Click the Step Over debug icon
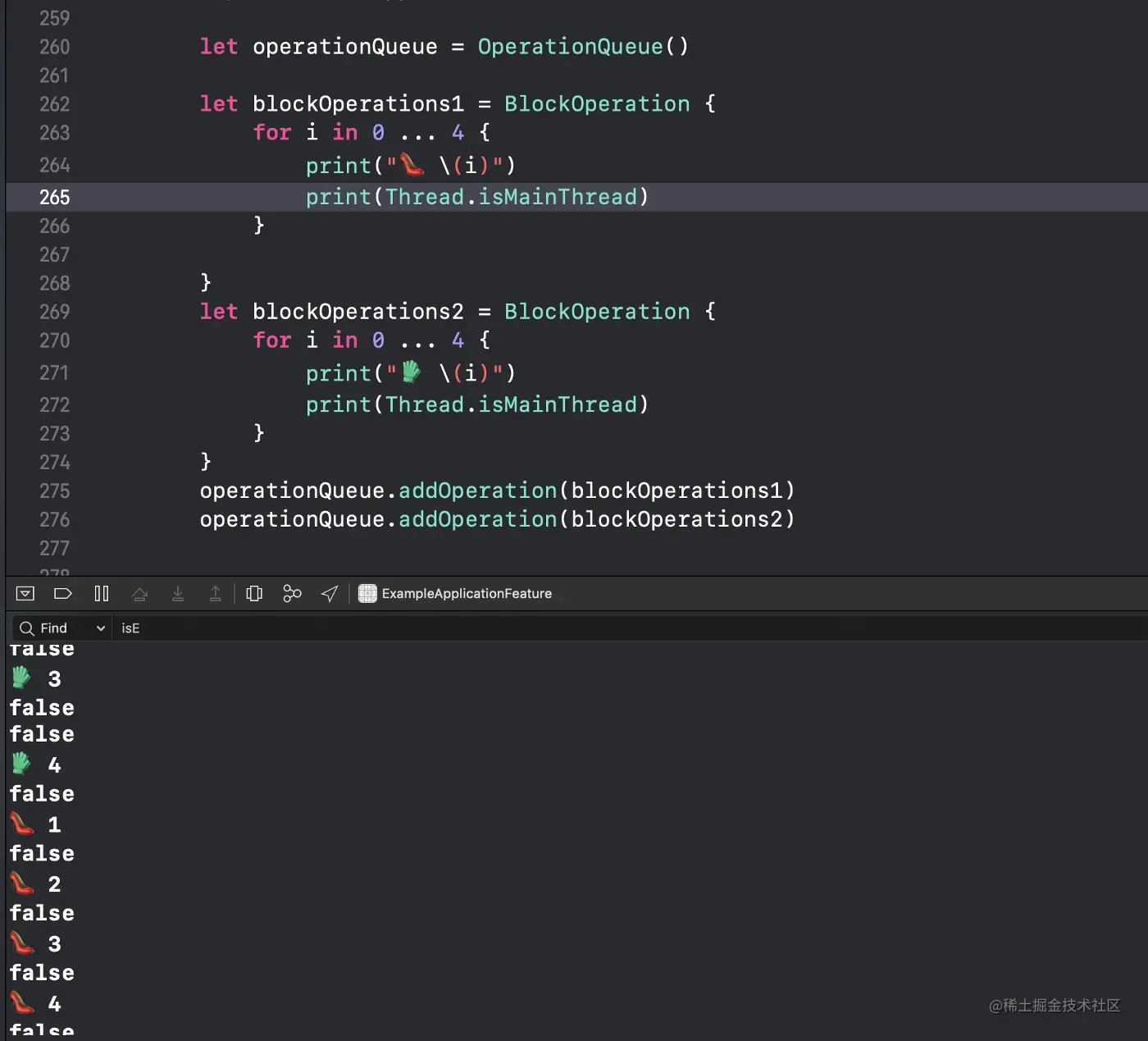Screen dimensions: 1148x1041 (x=139, y=593)
